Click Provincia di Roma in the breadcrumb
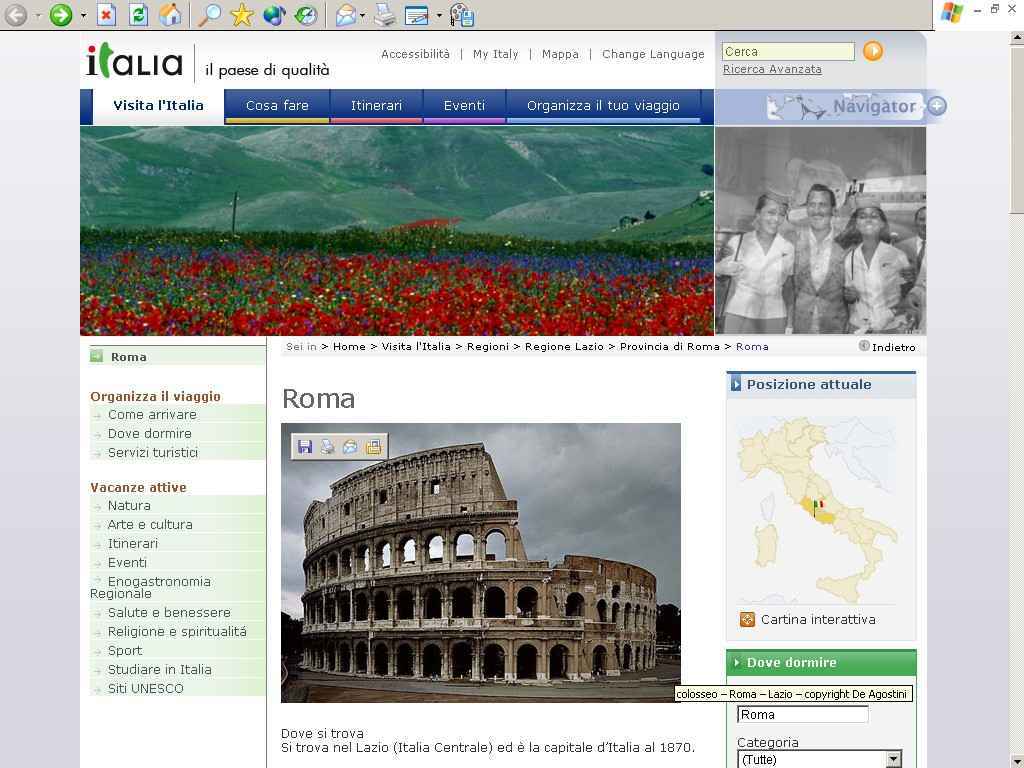 point(669,347)
